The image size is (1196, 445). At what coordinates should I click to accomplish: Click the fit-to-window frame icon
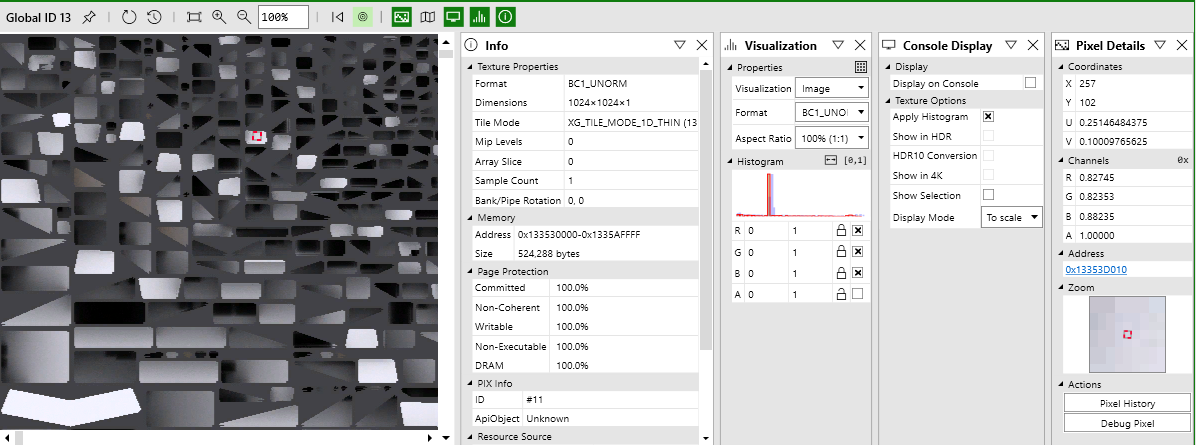(x=194, y=16)
